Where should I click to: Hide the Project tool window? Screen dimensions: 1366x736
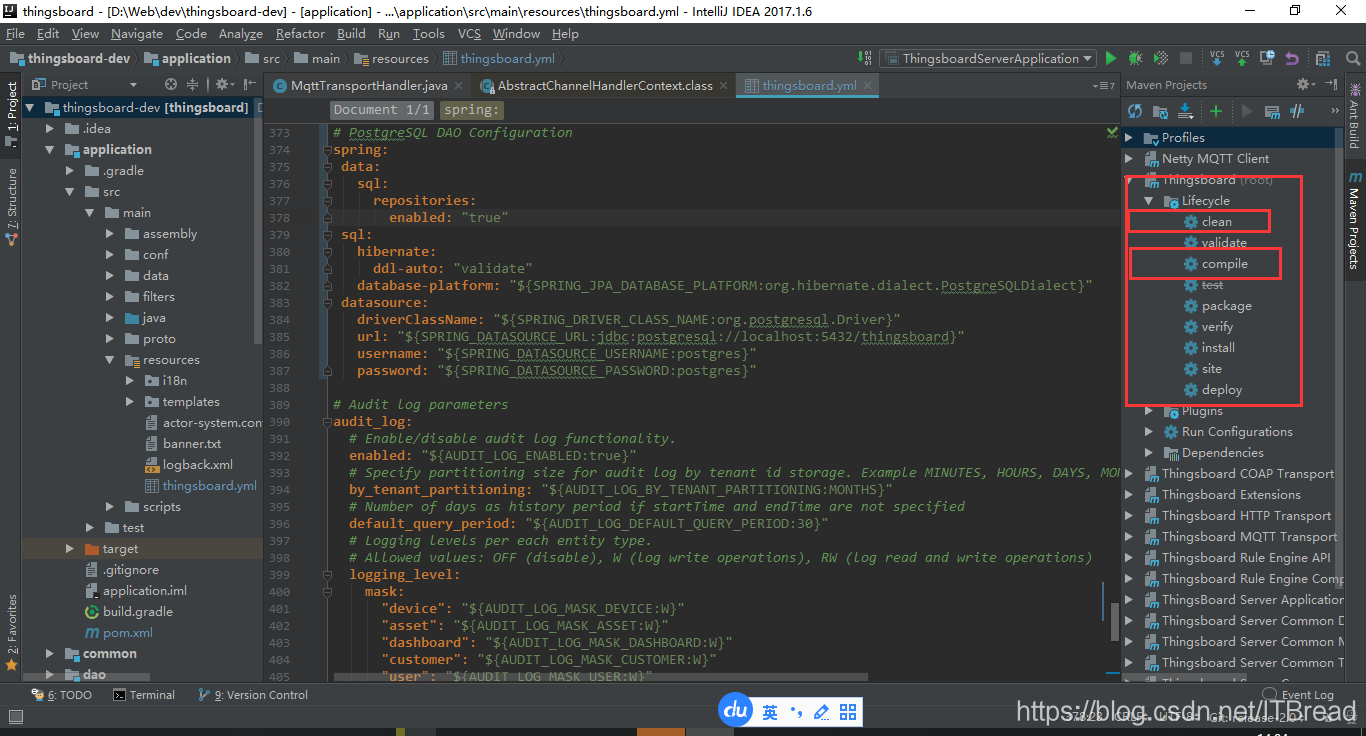pos(249,84)
